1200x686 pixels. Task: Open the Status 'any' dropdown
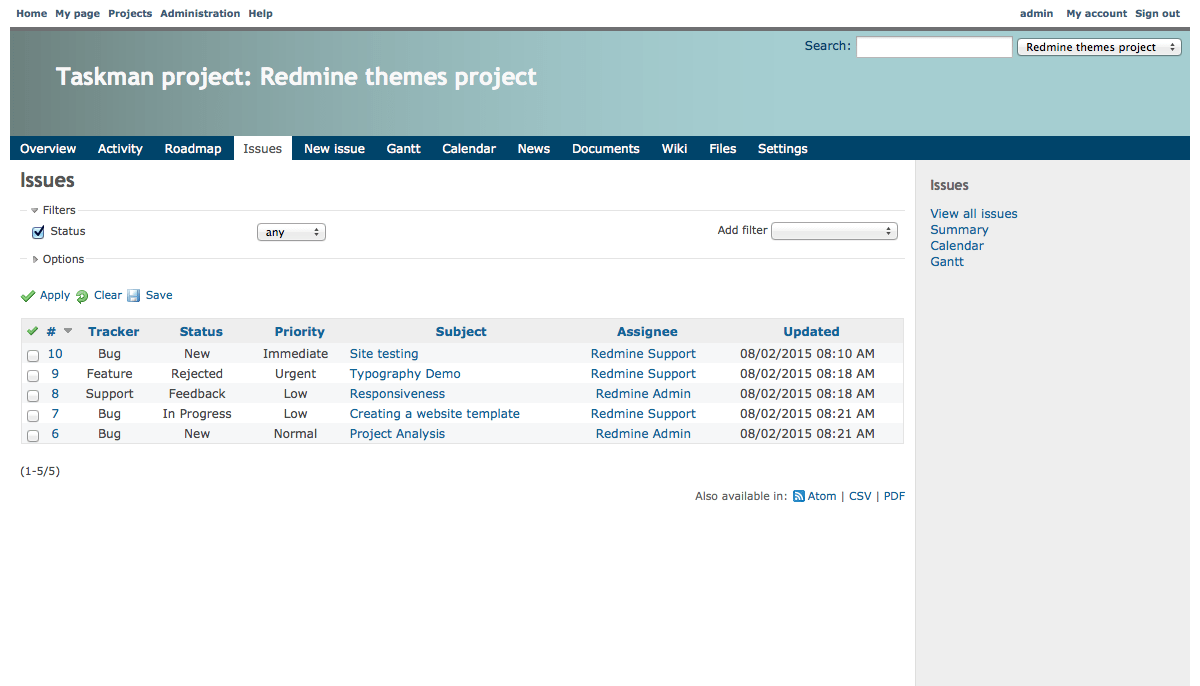coord(292,232)
